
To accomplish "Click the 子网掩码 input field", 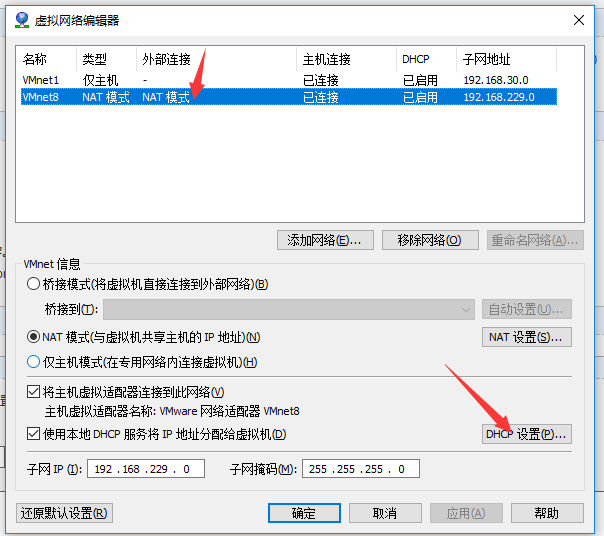I will coord(361,469).
